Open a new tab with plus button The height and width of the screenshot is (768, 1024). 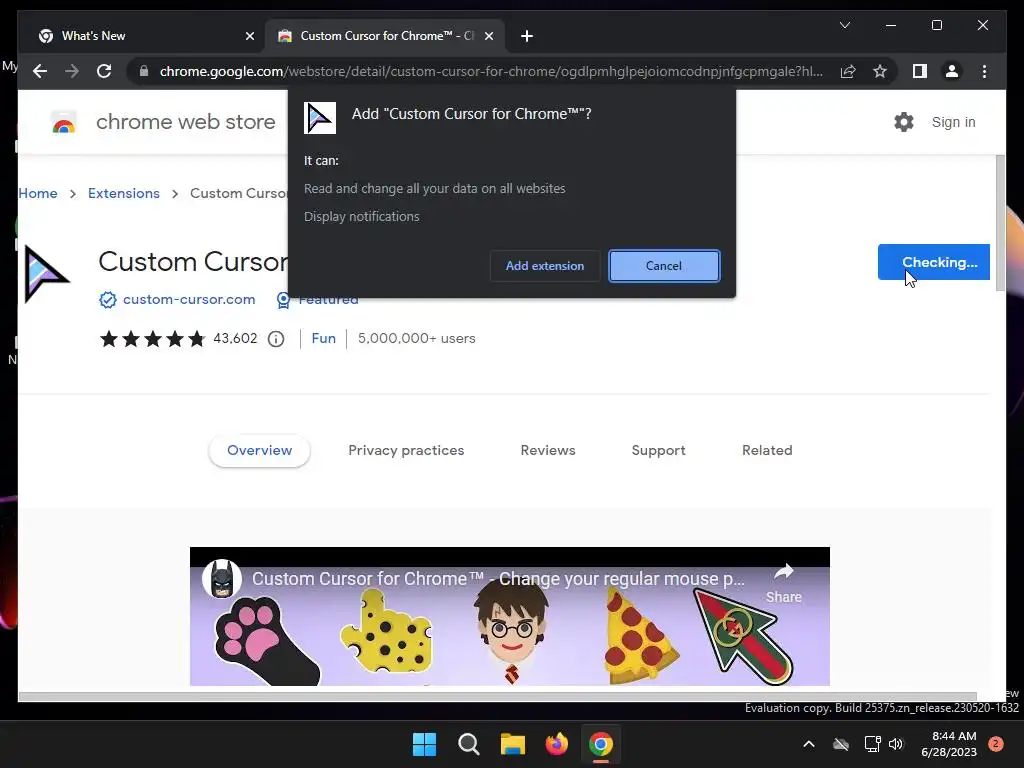coord(527,36)
